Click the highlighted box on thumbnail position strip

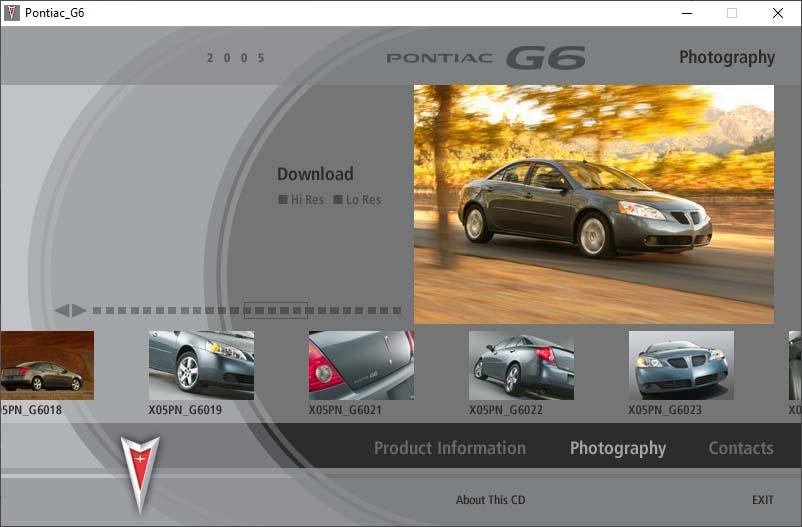[276, 310]
